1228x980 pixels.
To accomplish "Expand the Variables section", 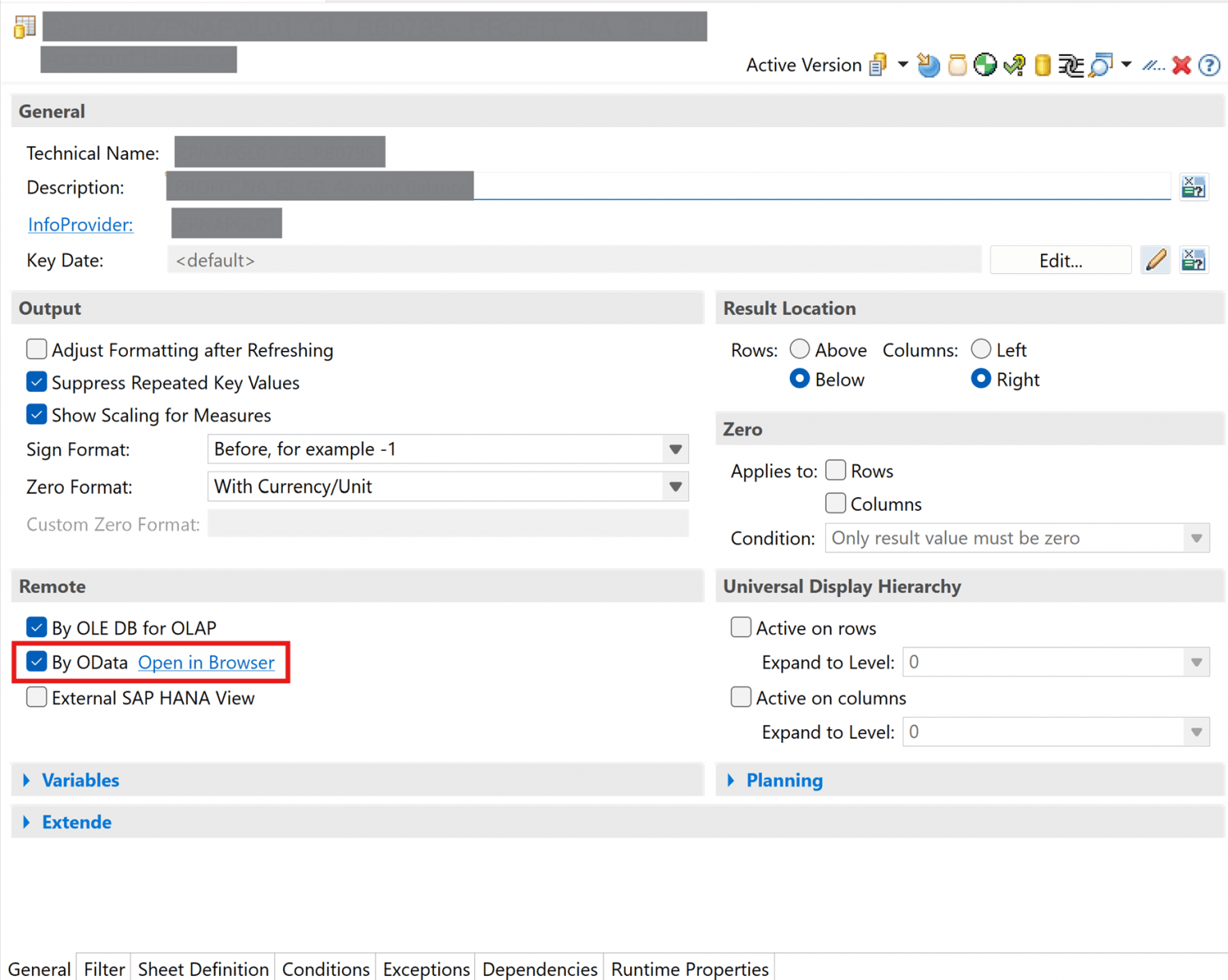I will click(x=80, y=780).
